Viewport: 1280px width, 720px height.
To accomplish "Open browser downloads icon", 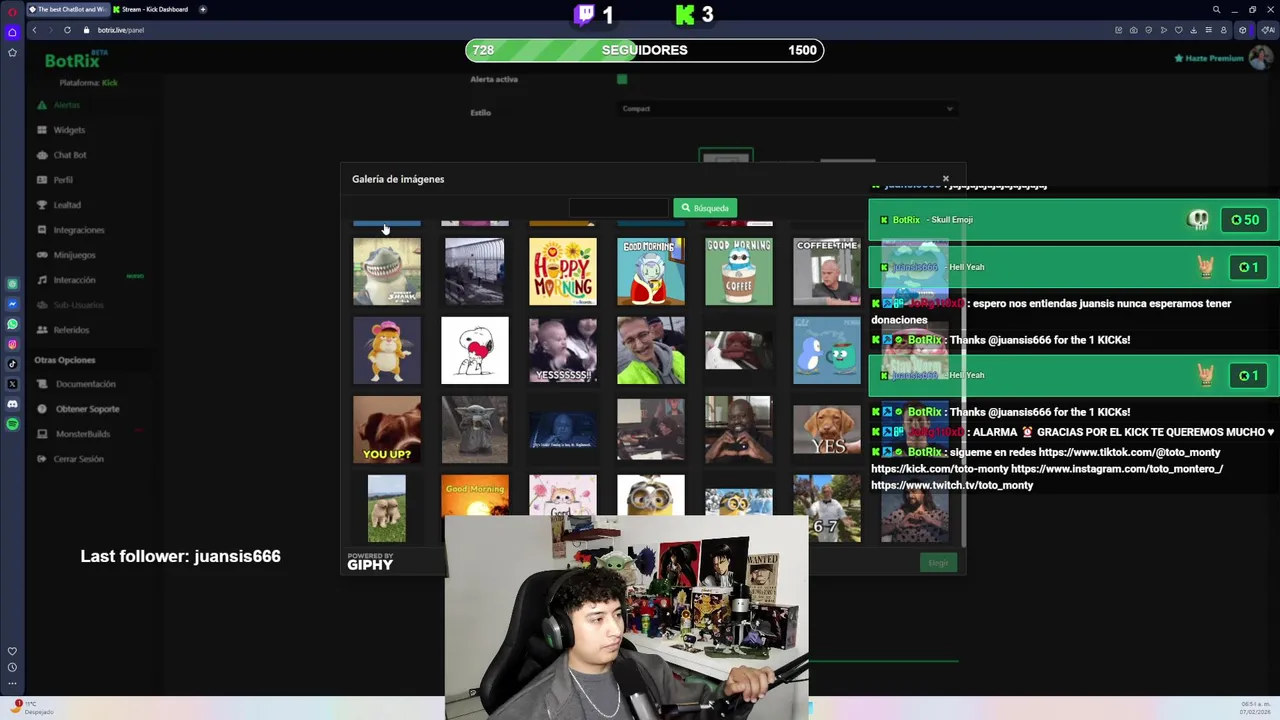I will click(1193, 30).
